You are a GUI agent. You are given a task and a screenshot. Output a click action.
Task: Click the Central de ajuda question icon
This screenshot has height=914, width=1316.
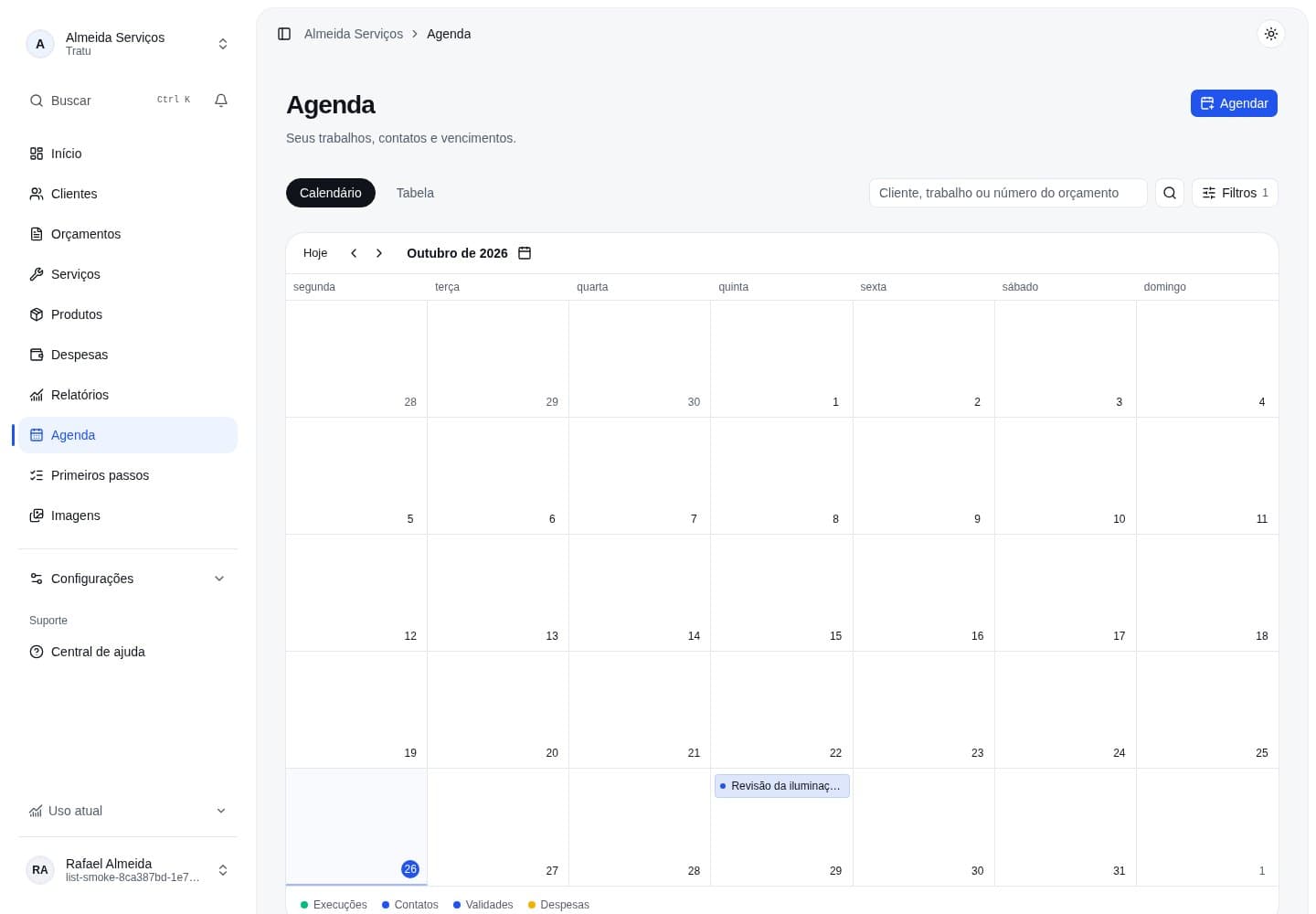[x=37, y=652]
